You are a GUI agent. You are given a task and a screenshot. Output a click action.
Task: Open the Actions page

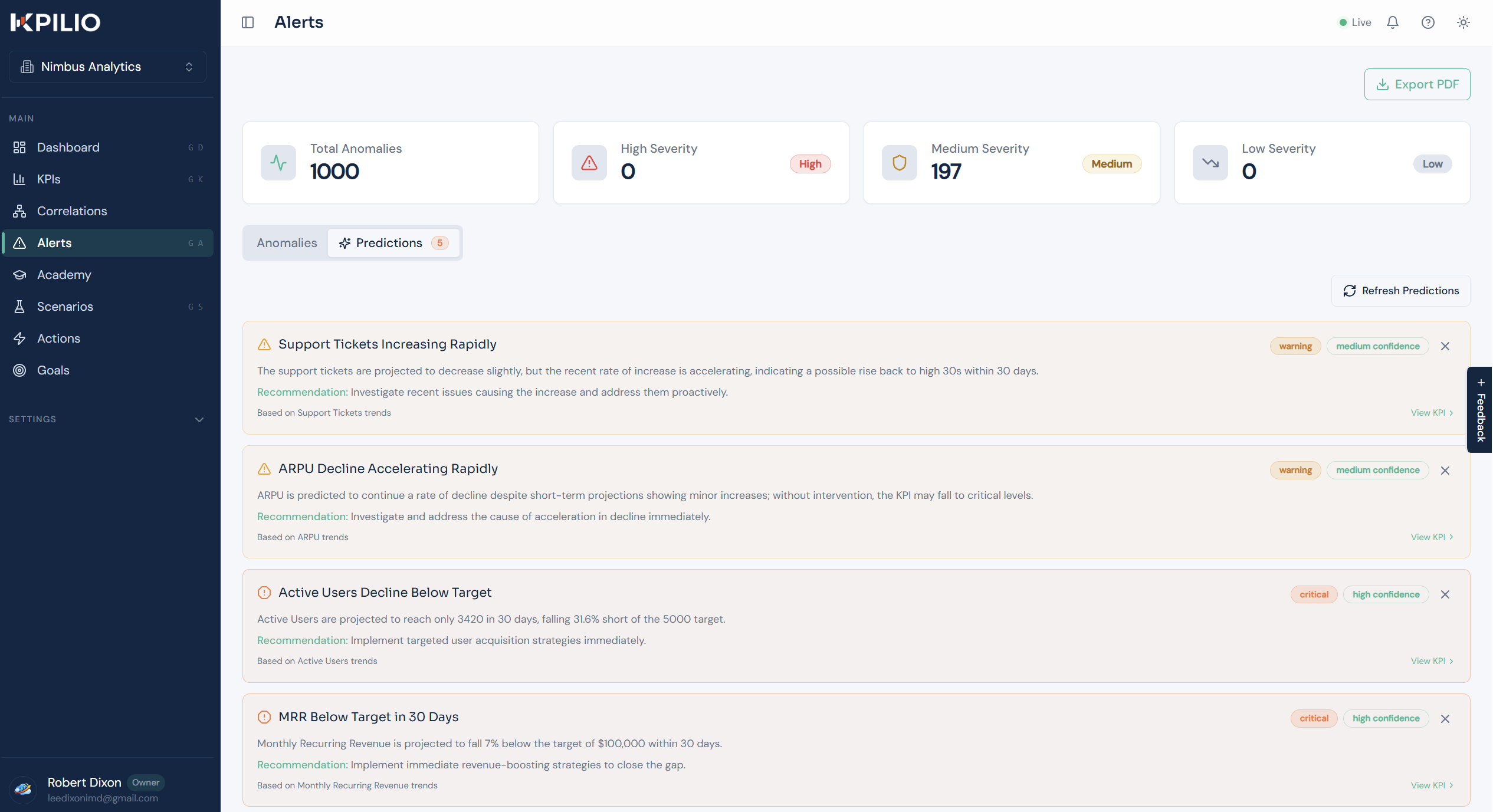(107, 338)
